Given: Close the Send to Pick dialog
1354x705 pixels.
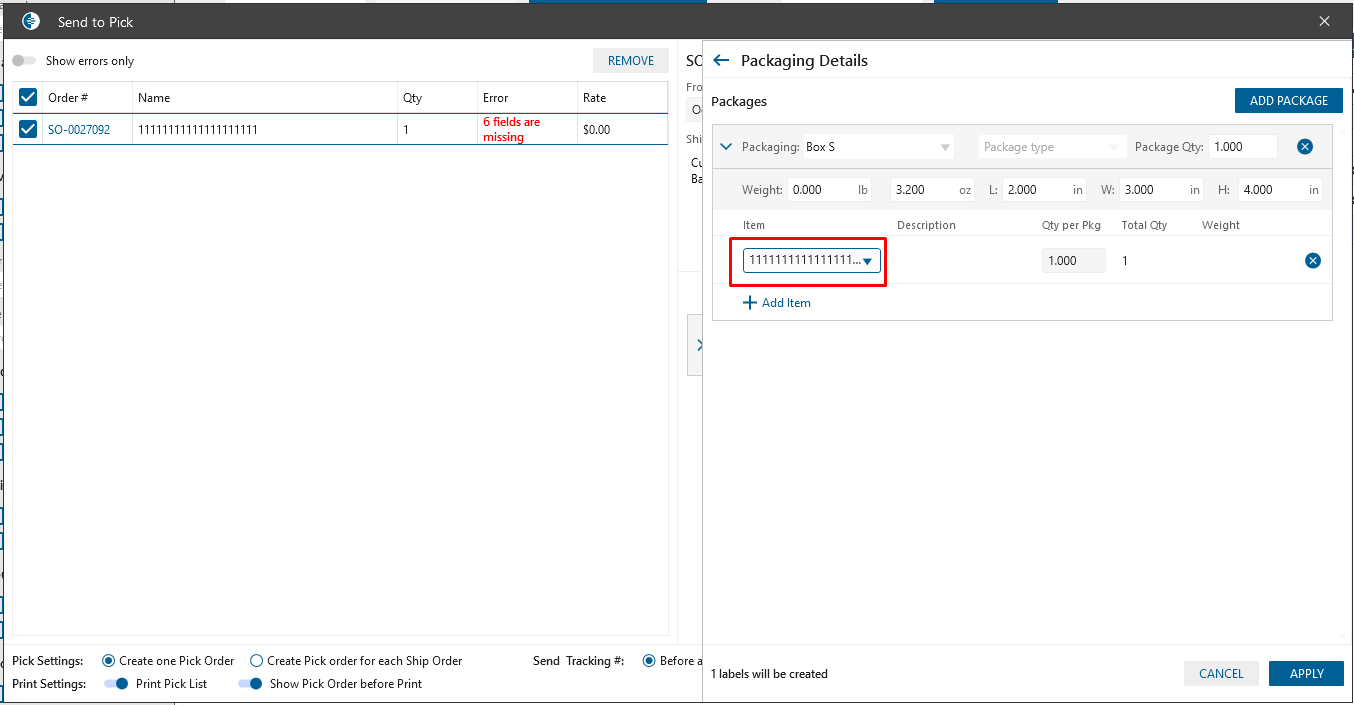Looking at the screenshot, I should tap(1324, 21).
